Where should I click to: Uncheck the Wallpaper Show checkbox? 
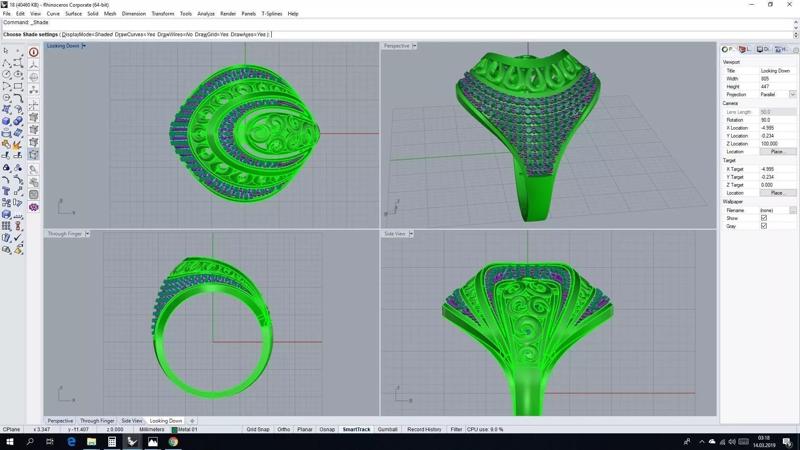tap(764, 218)
